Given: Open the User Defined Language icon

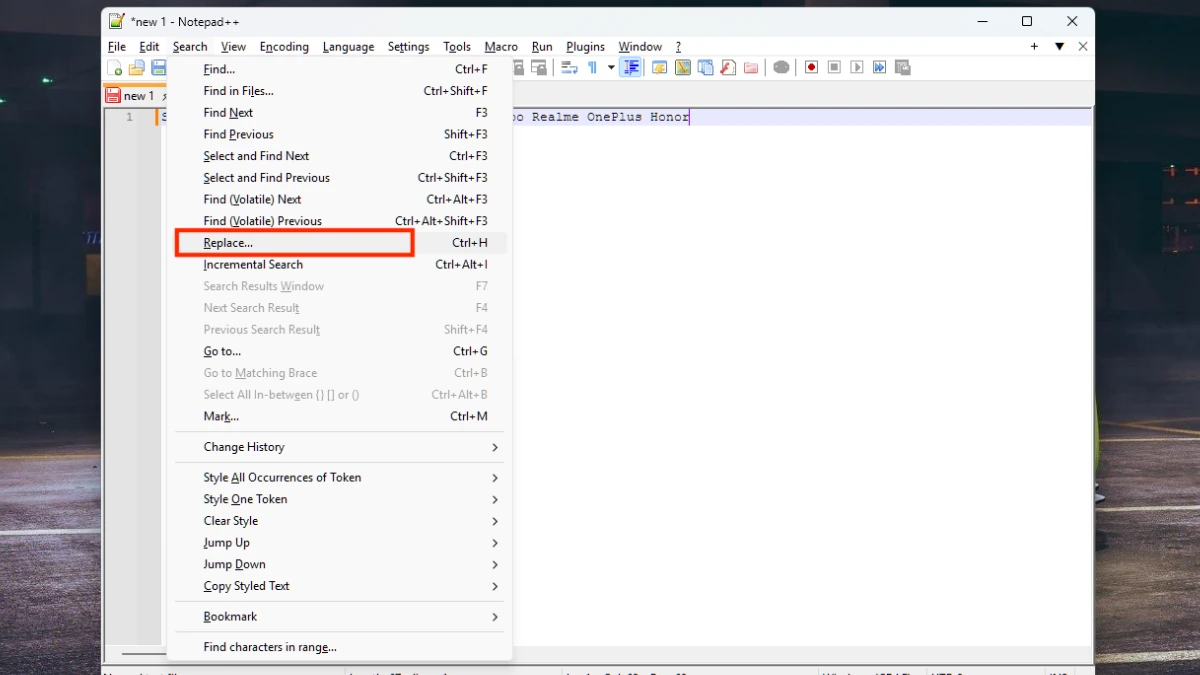Looking at the screenshot, I should (660, 68).
